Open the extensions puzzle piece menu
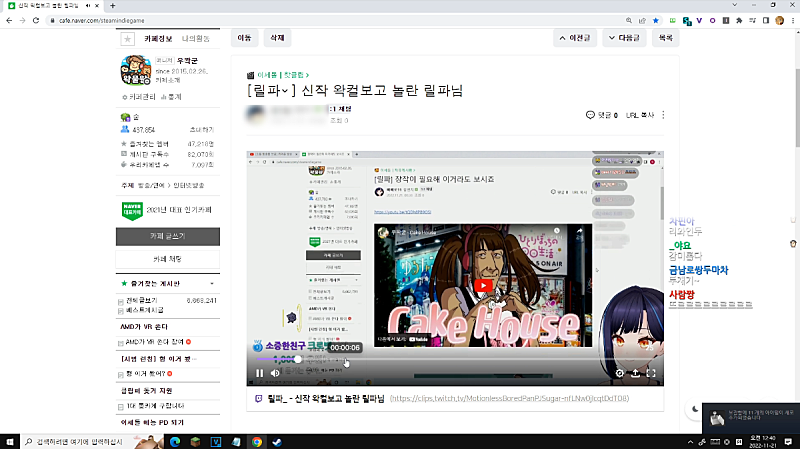Image resolution: width=800 pixels, height=449 pixels. pyautogui.click(x=739, y=20)
